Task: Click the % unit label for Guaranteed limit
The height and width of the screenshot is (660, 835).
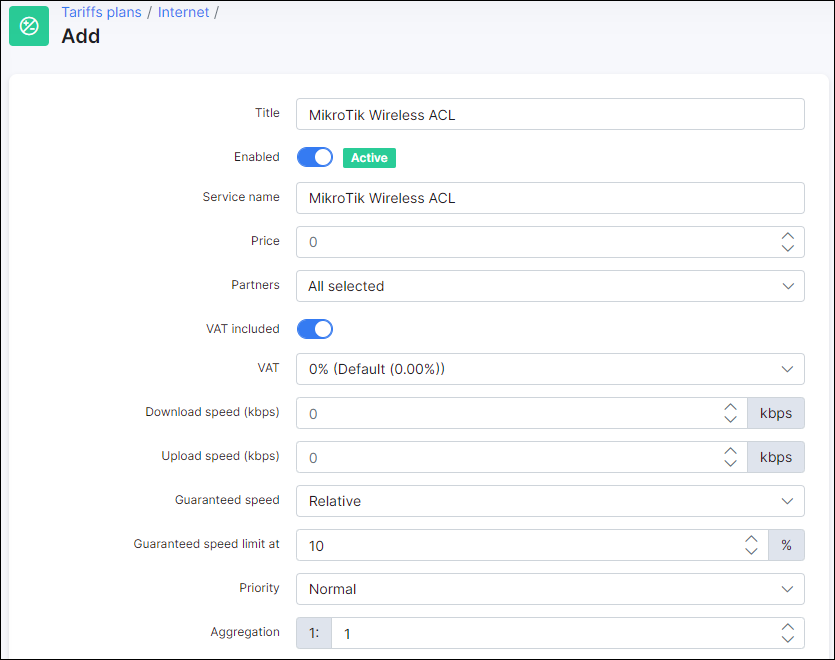Action: tap(787, 545)
